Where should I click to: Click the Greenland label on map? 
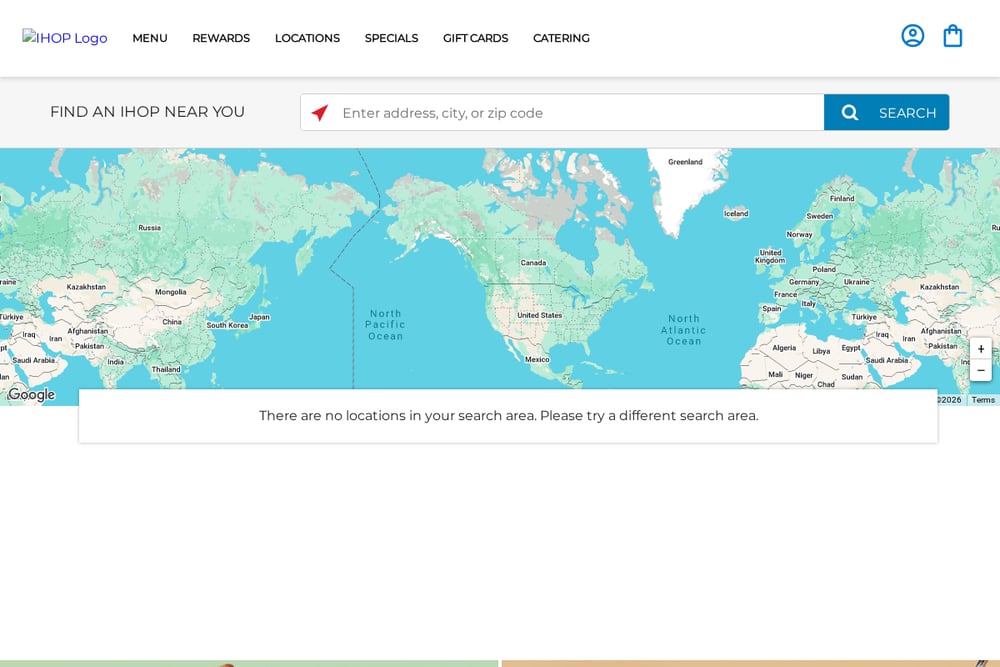point(685,162)
